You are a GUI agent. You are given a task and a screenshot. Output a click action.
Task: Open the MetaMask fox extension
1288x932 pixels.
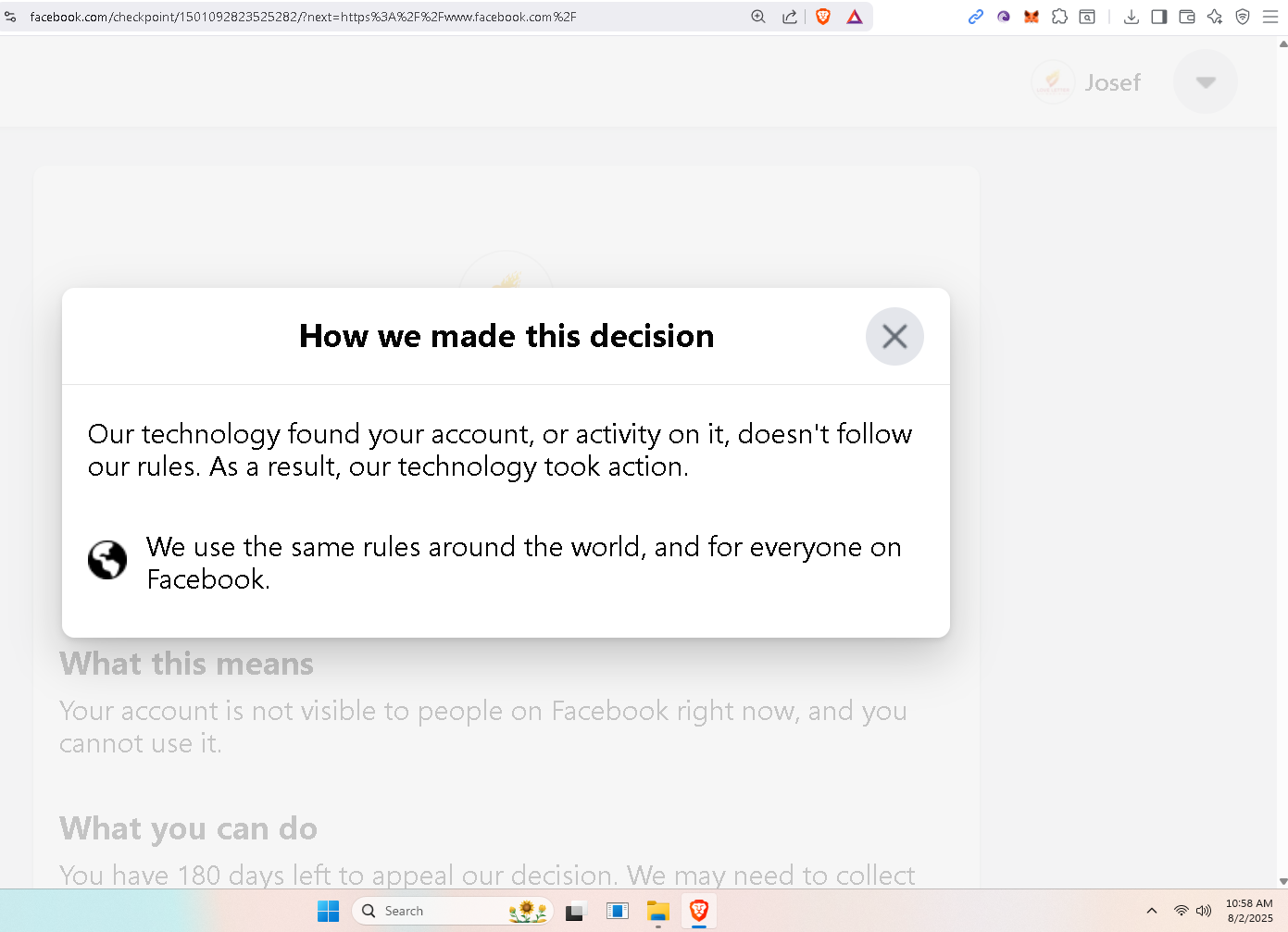1032,17
